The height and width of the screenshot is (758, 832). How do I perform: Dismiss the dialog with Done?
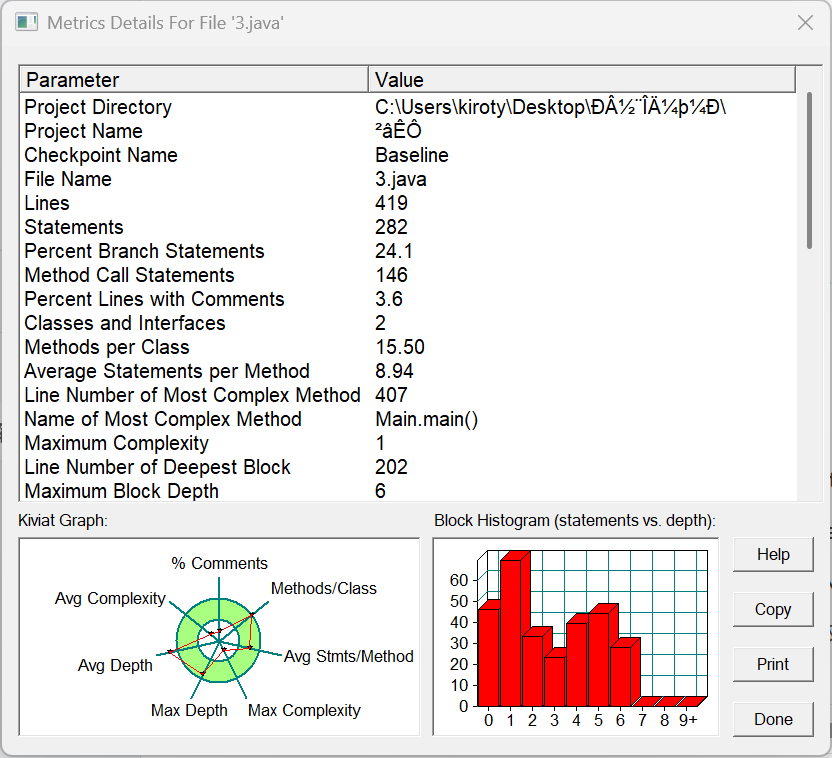coord(773,719)
